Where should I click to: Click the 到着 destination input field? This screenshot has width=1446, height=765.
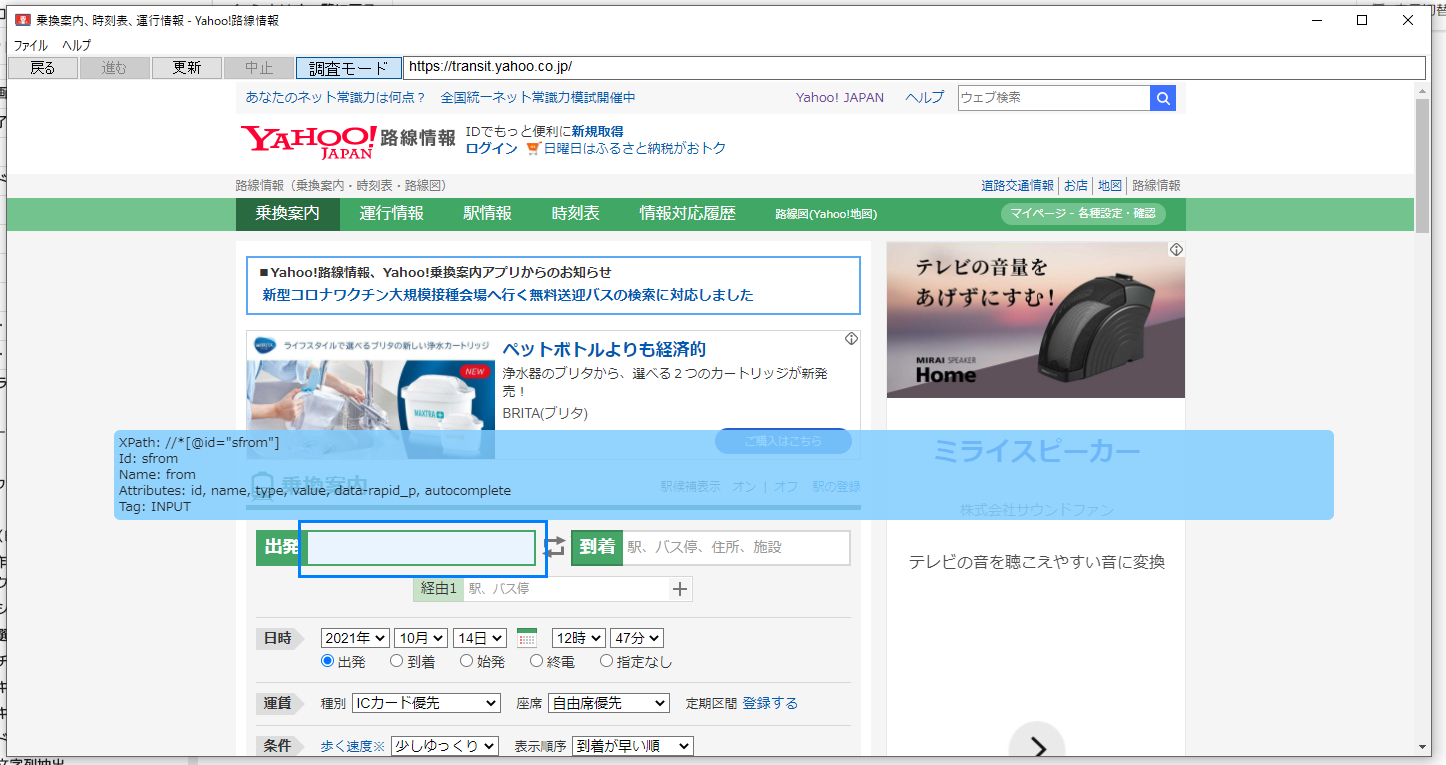(736, 547)
